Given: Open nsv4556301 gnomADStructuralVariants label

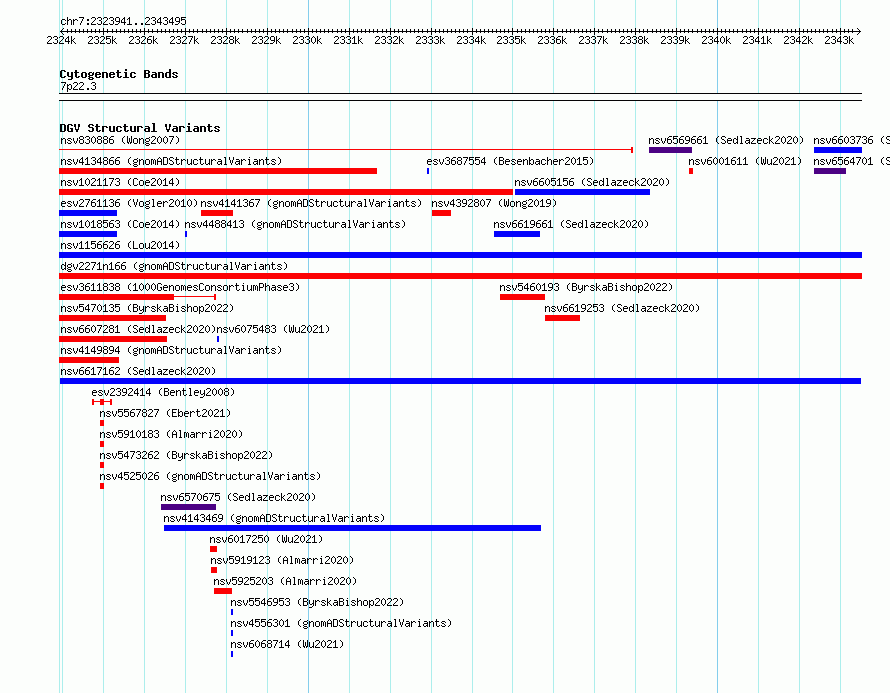Looking at the screenshot, I should coord(341,623).
